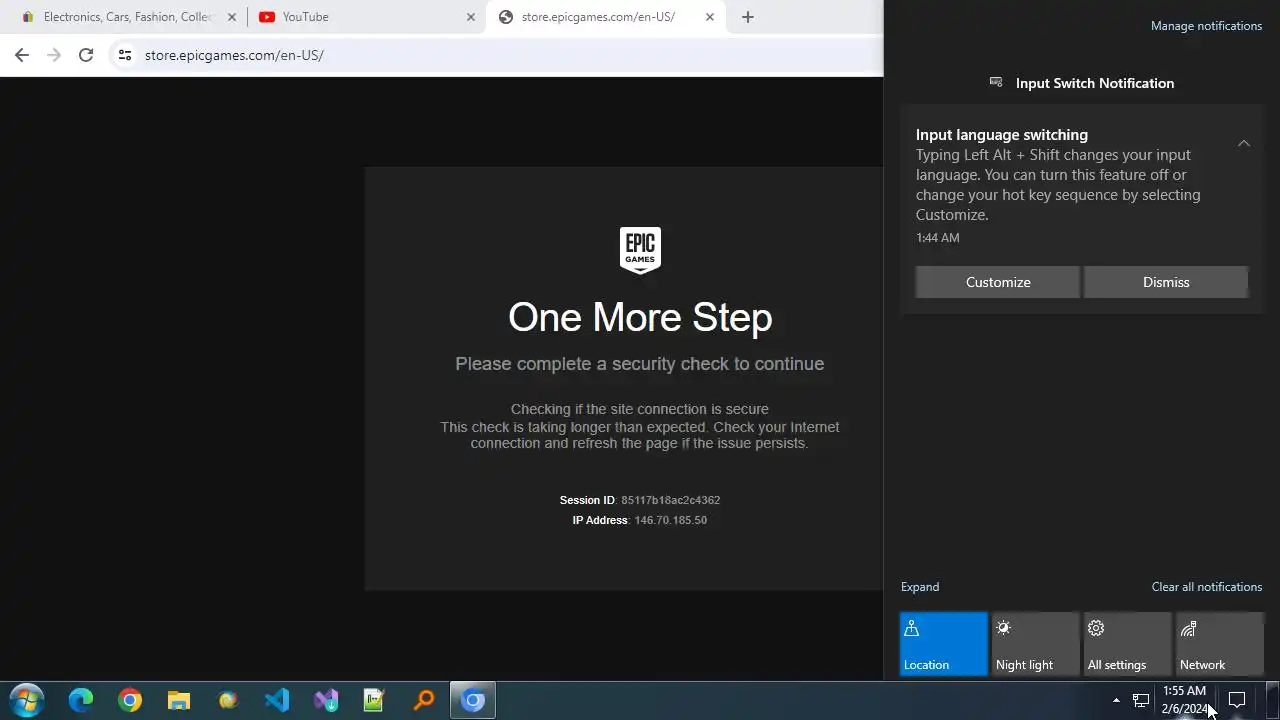
Task: Open Microsoft Edge from the taskbar
Action: (81, 700)
